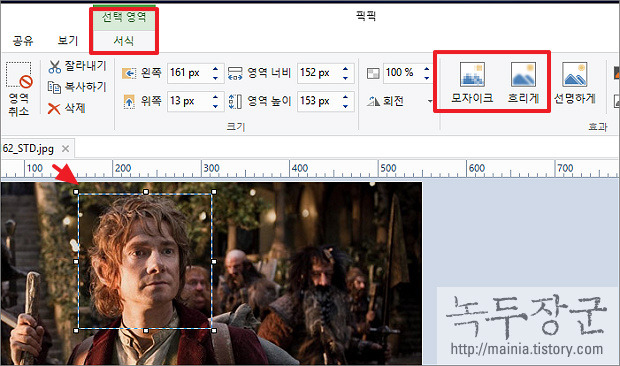Click the 선택 영역 contextual tab header
620x366 pixels.
point(124,17)
